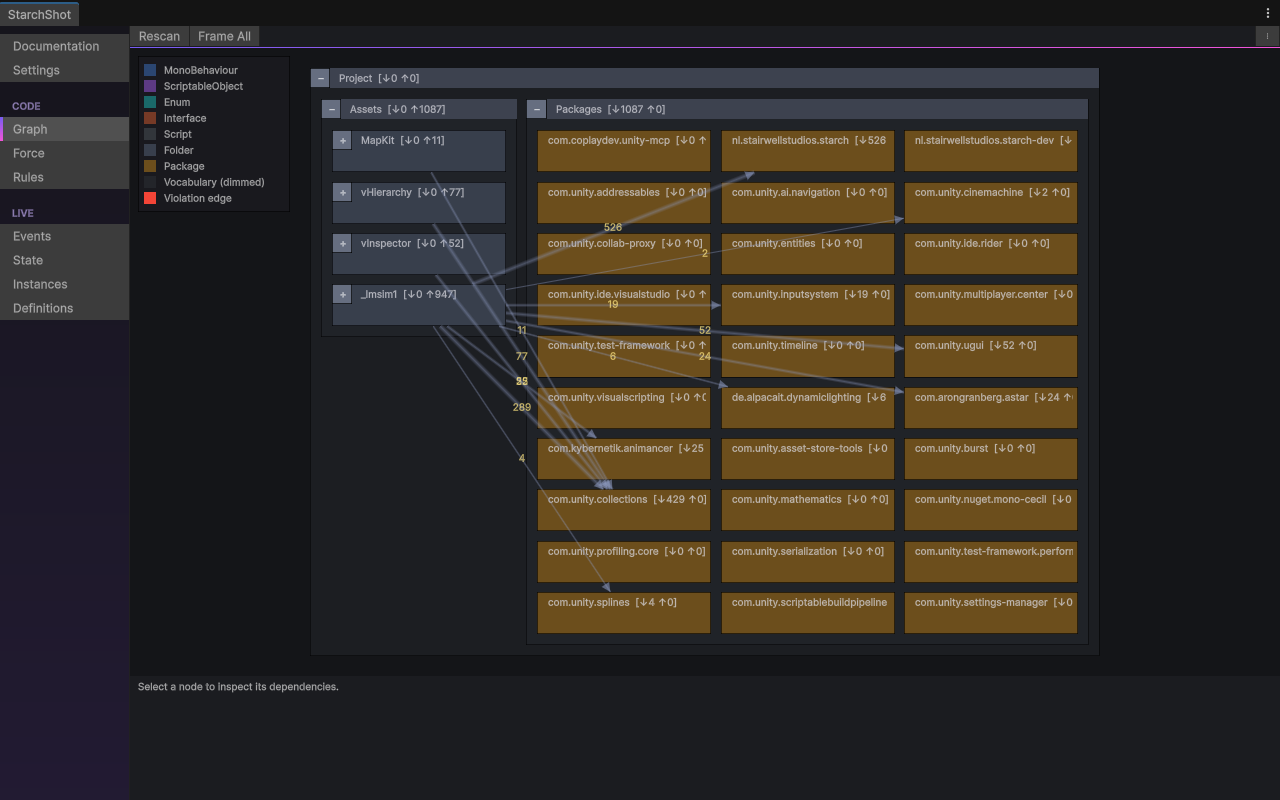Click the Frame All button
The image size is (1280, 800).
point(224,36)
